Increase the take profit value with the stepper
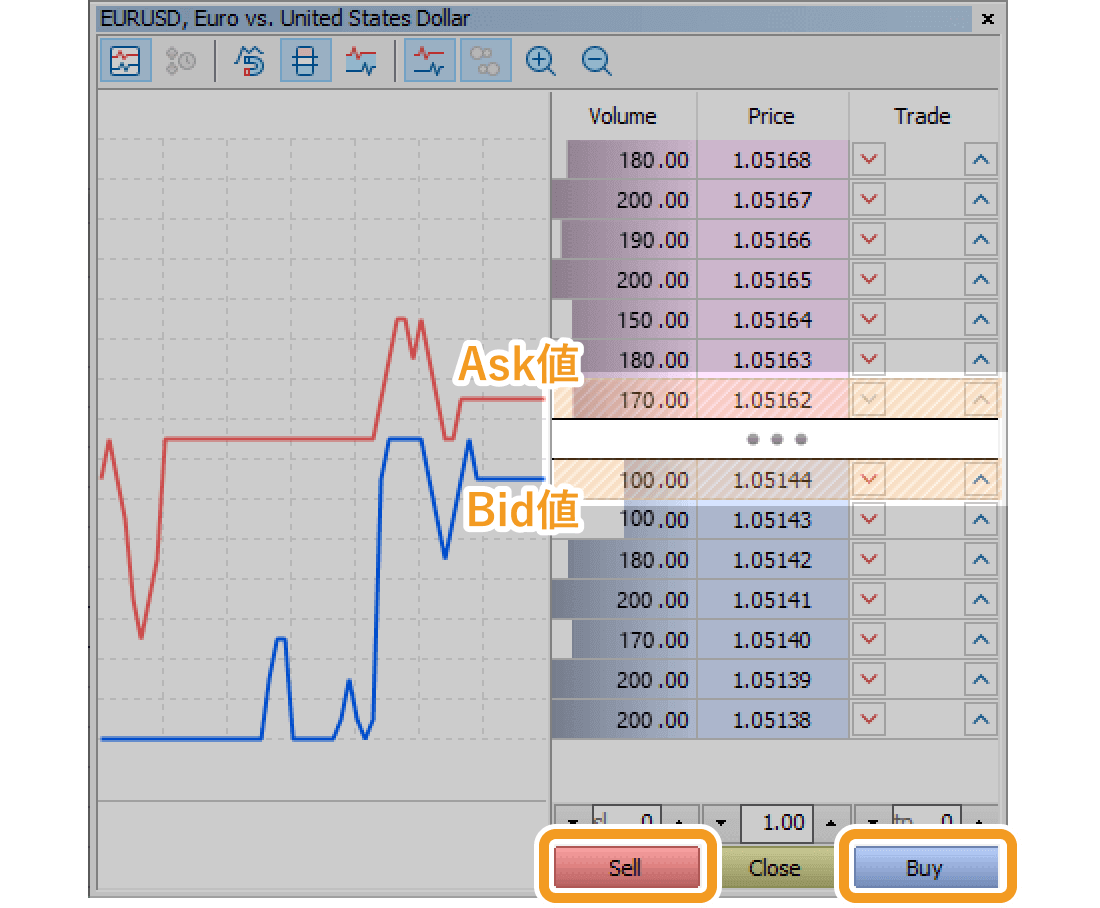Screen dimensions: 1100x908 tap(980, 822)
